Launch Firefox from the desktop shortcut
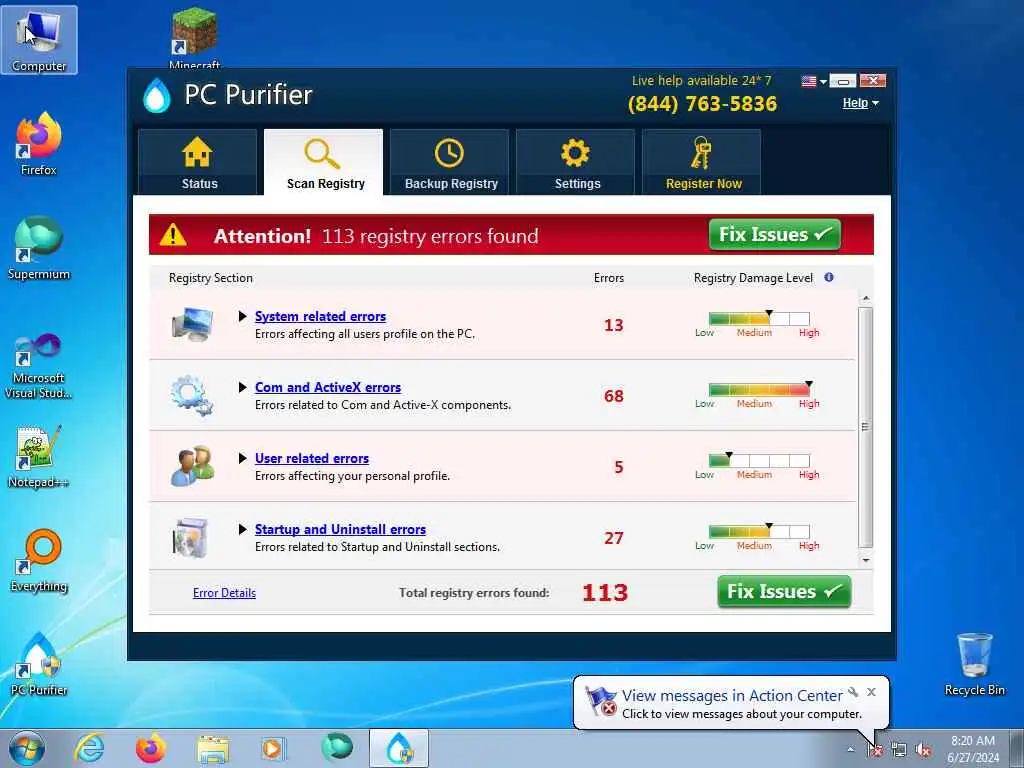 click(39, 144)
